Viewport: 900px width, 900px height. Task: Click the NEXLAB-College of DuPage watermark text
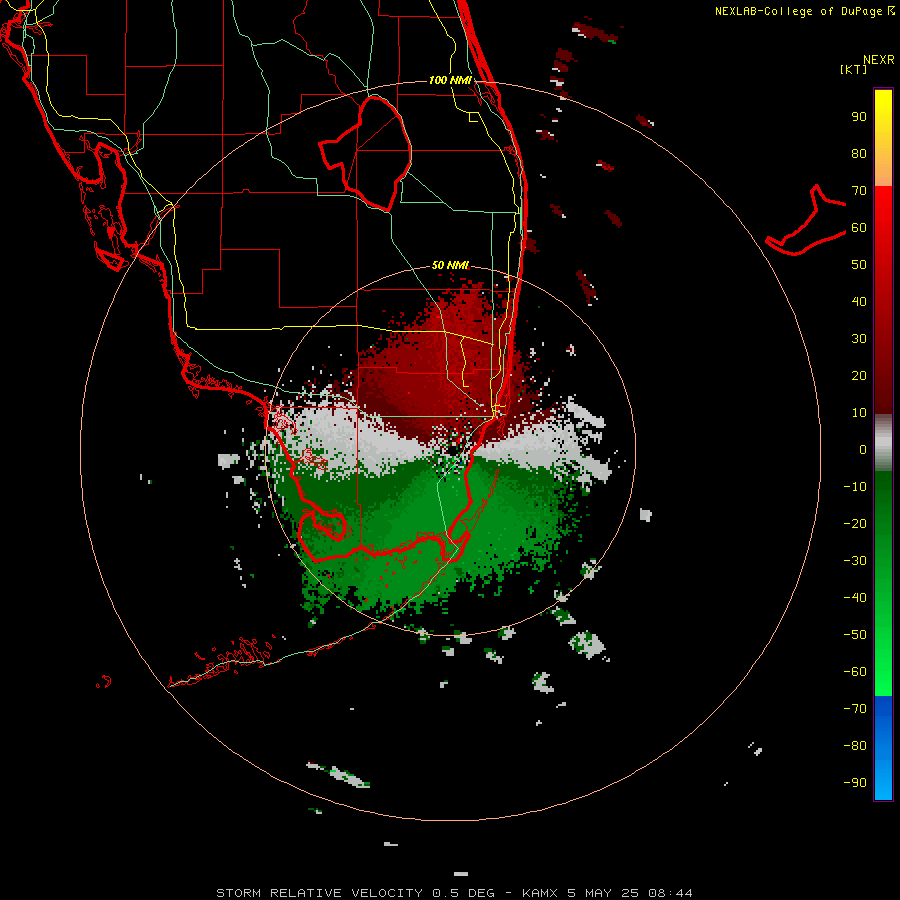(804, 11)
